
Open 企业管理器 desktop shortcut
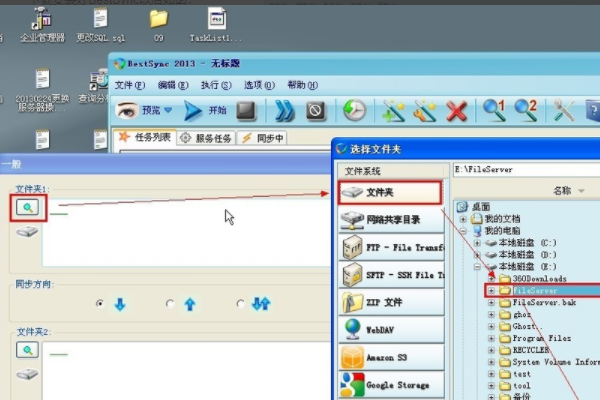pyautogui.click(x=42, y=25)
